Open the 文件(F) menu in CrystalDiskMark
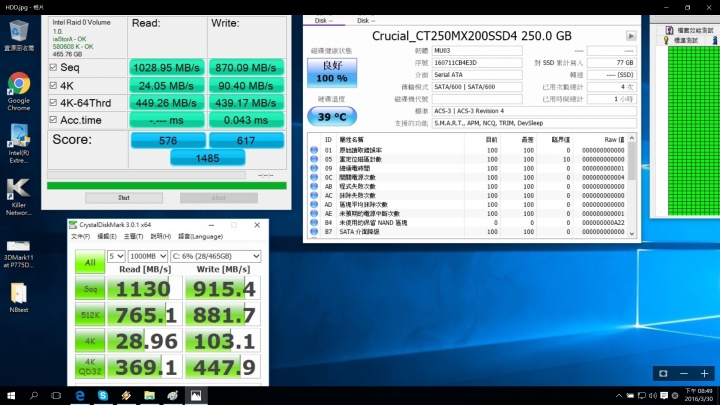The width and height of the screenshot is (720, 405). 80,236
